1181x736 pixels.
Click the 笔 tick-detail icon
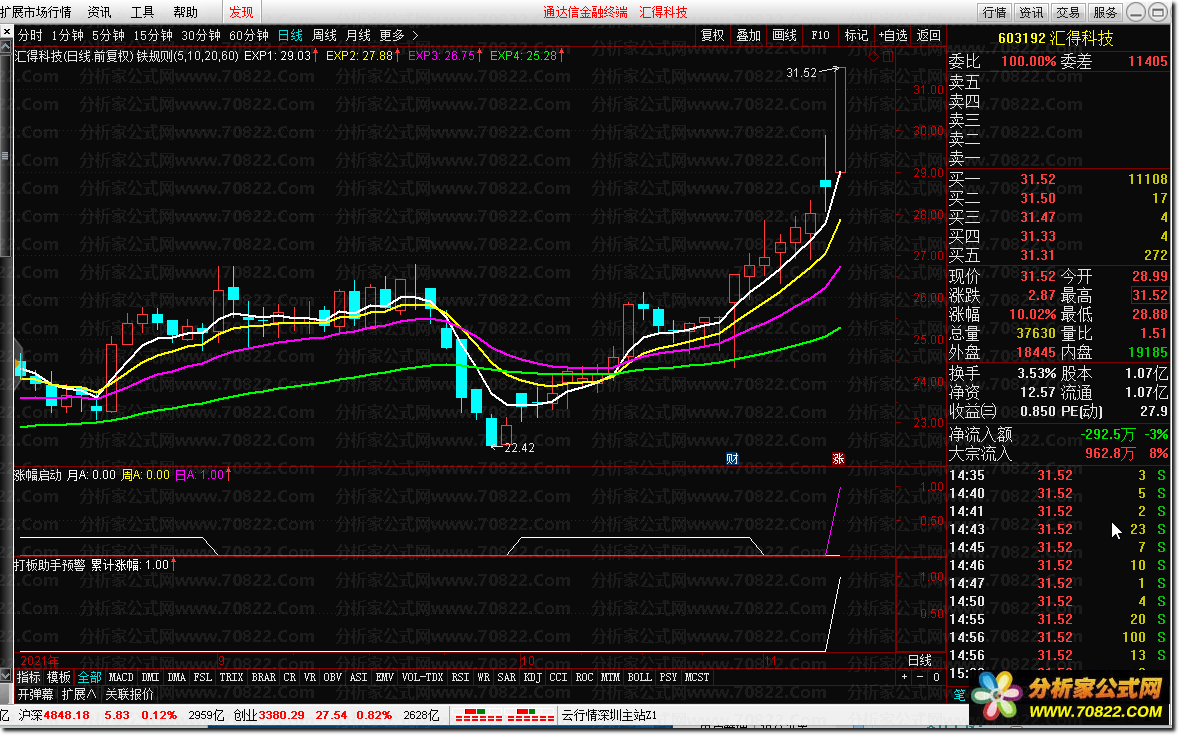click(x=959, y=695)
